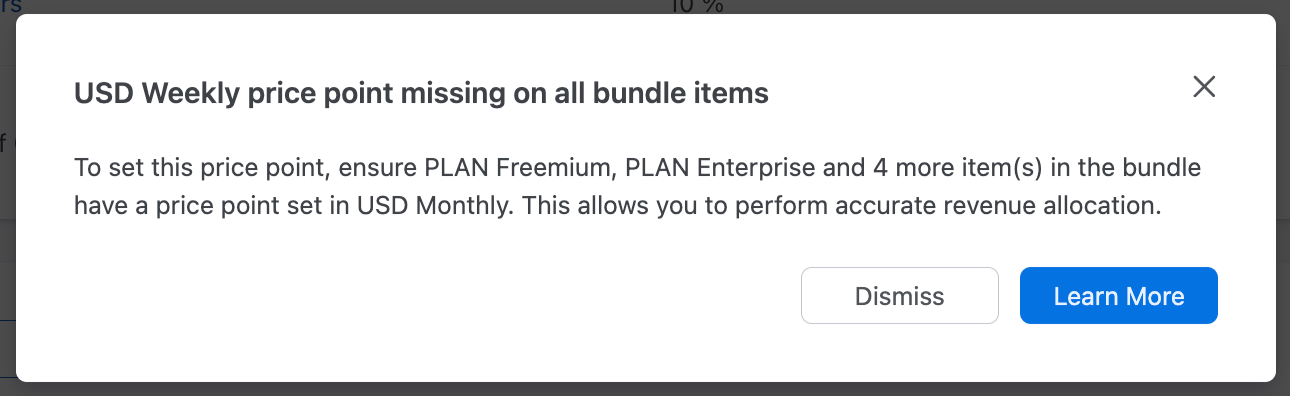
Task: Close the dialog with the X icon
Action: click(1204, 86)
